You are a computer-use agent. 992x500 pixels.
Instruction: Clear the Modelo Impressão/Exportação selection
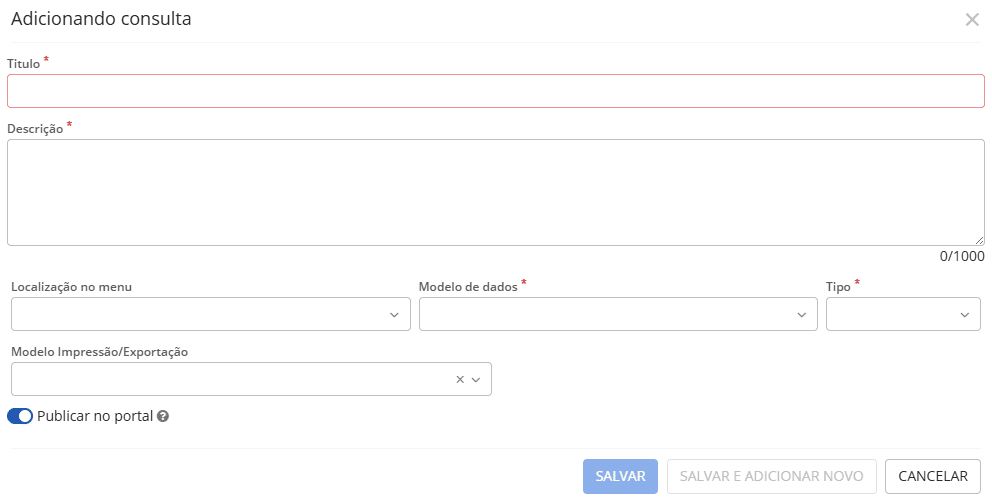point(460,379)
